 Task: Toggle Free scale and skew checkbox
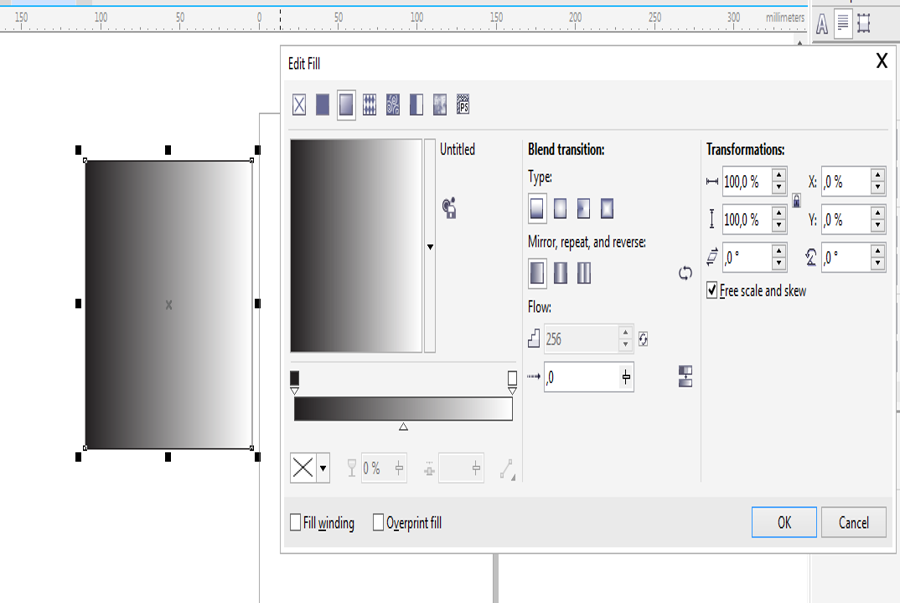coord(712,290)
